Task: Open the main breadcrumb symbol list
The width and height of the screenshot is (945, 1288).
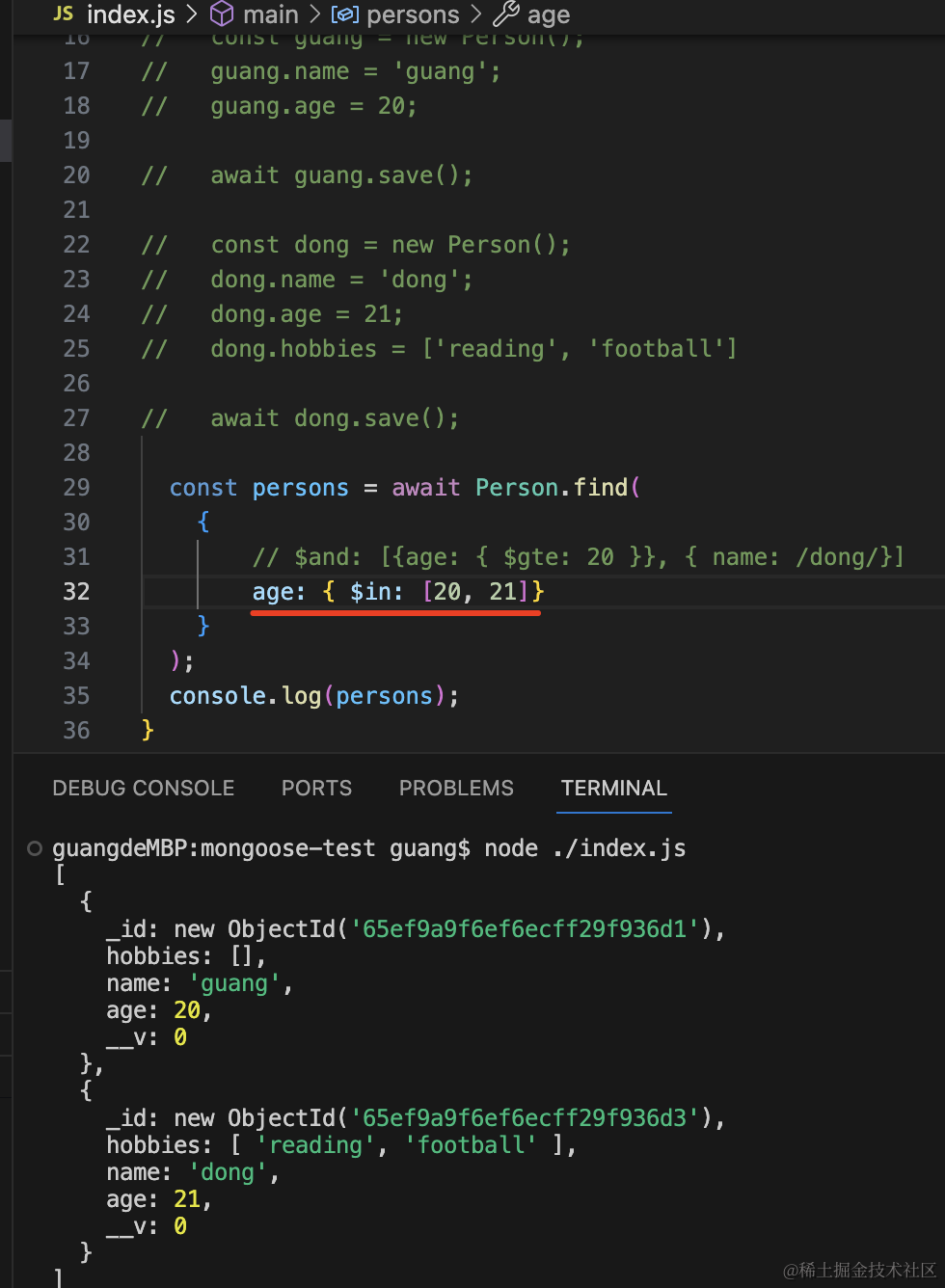Action: 271,14
